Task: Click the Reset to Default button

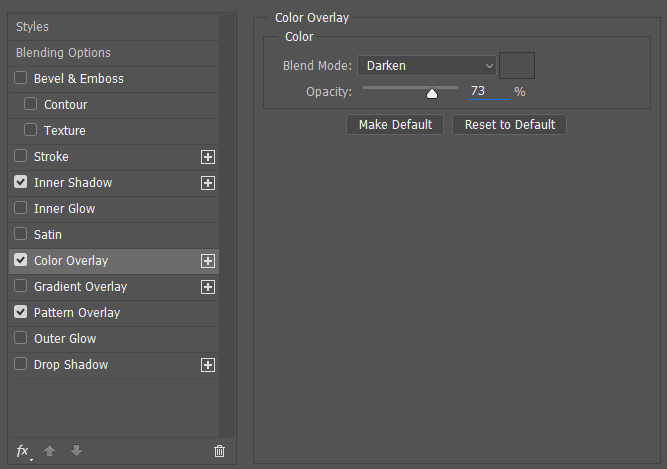Action: tap(510, 125)
